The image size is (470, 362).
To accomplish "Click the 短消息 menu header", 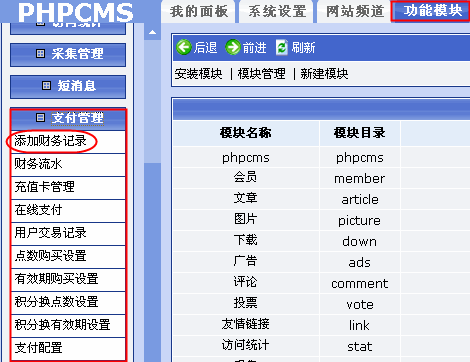I will pyautogui.click(x=68, y=87).
